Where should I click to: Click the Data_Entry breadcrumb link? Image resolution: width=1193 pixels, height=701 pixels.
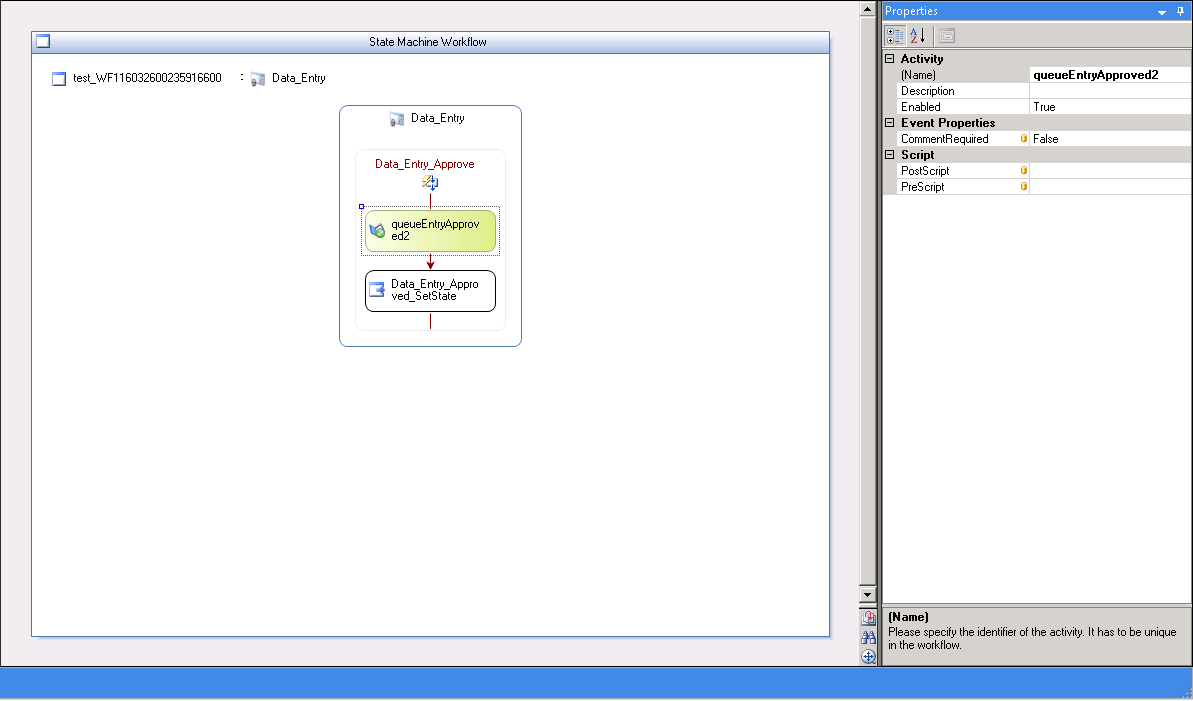298,78
